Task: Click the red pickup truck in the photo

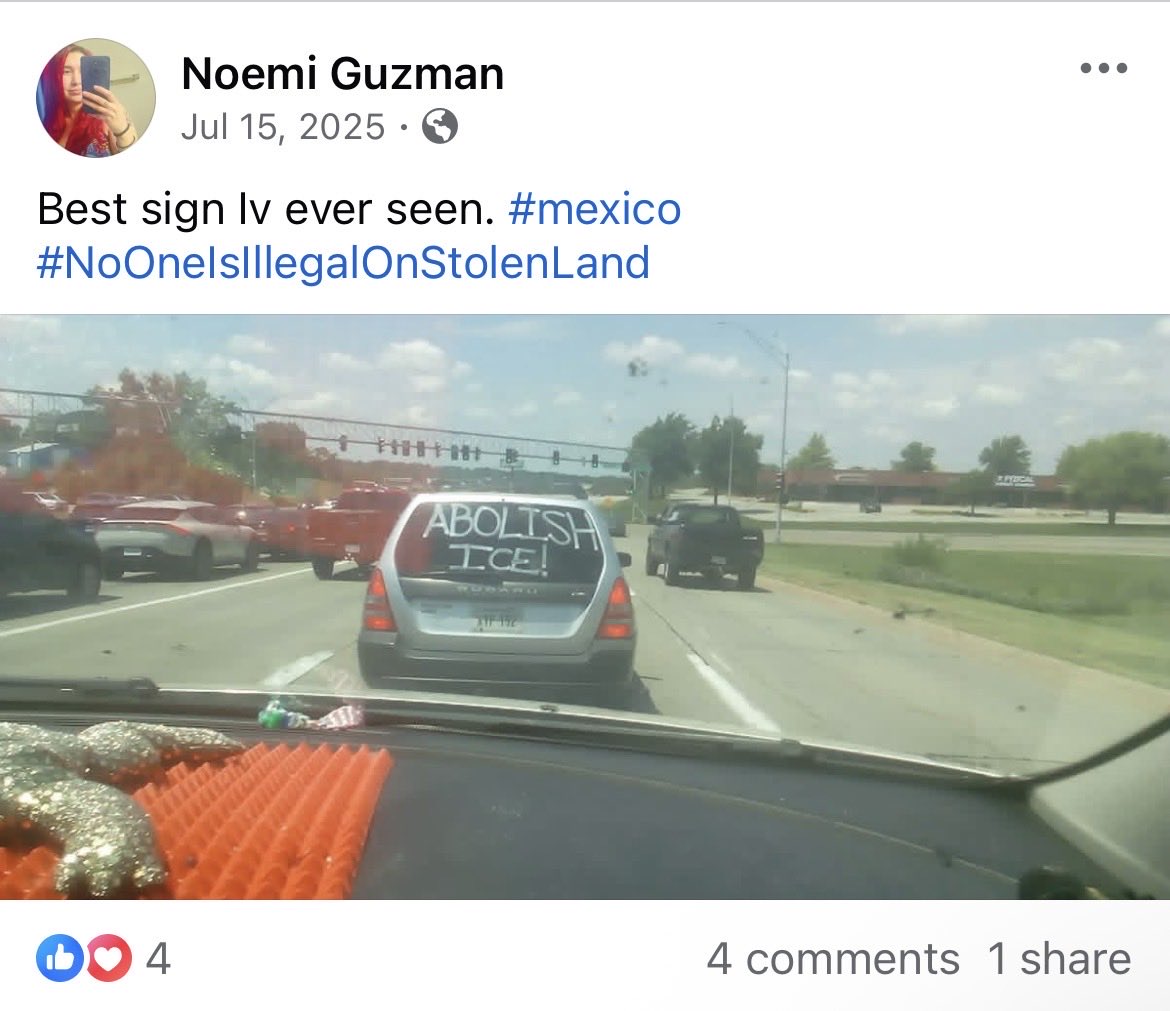Action: point(359,530)
